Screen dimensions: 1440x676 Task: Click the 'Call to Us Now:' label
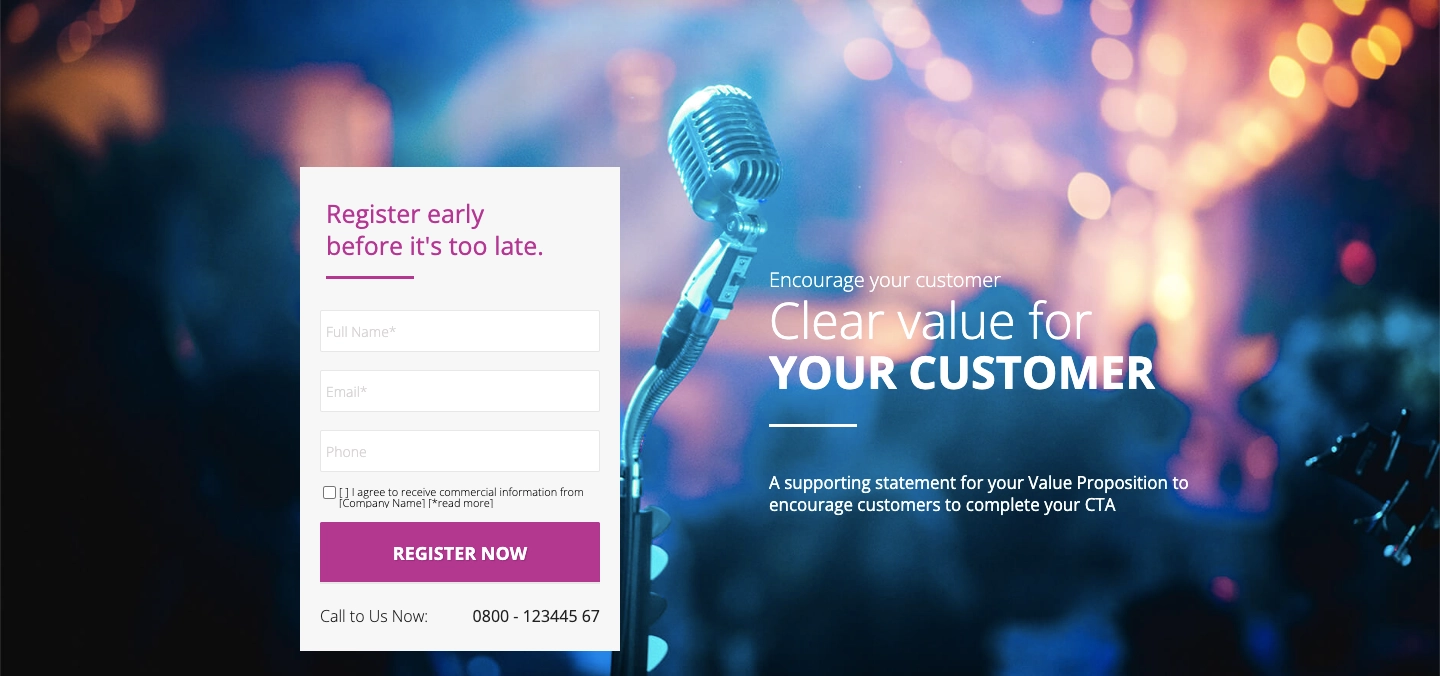pyautogui.click(x=374, y=616)
